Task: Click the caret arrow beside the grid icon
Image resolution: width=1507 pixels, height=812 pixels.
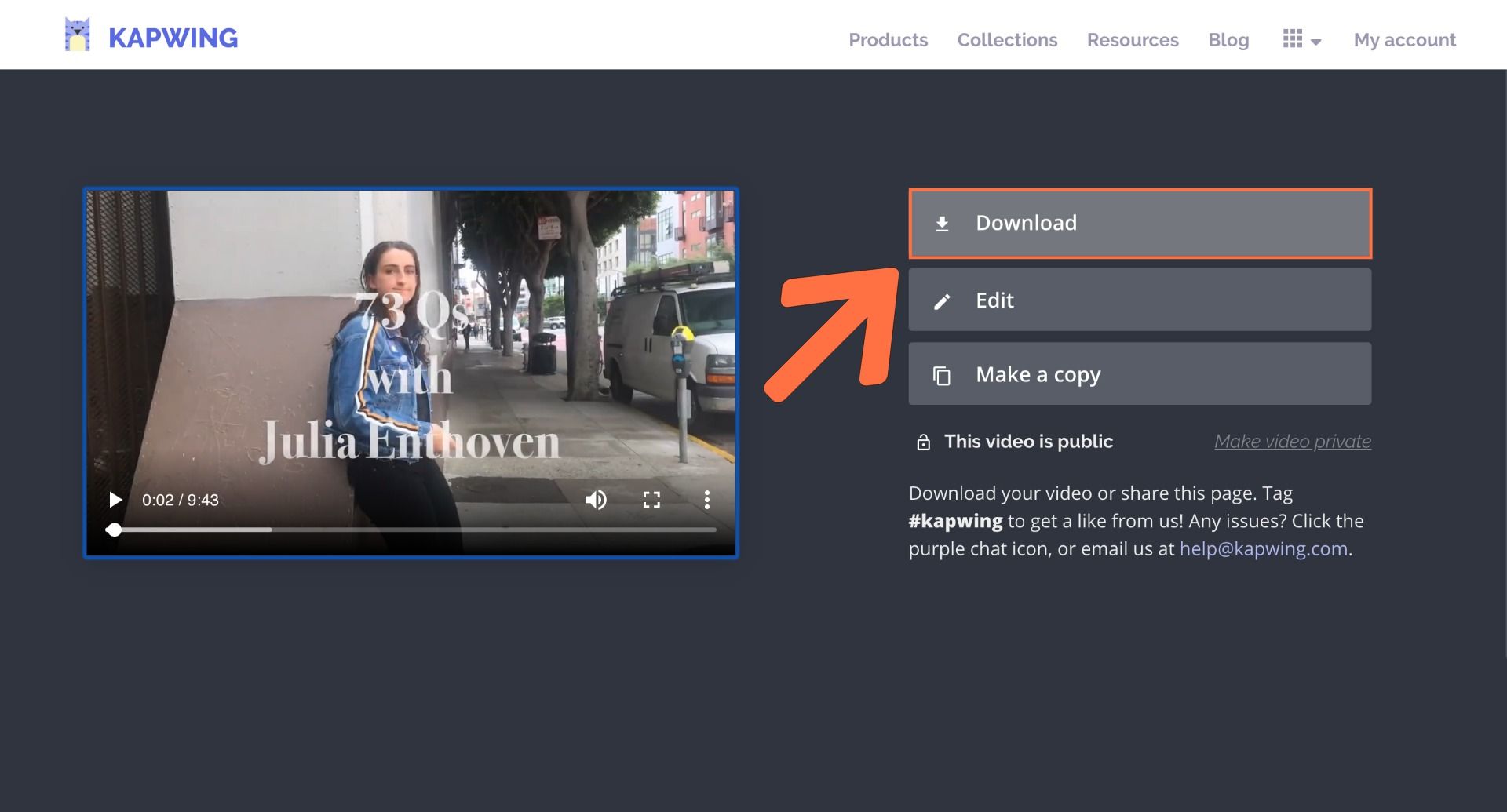Action: pyautogui.click(x=1316, y=42)
